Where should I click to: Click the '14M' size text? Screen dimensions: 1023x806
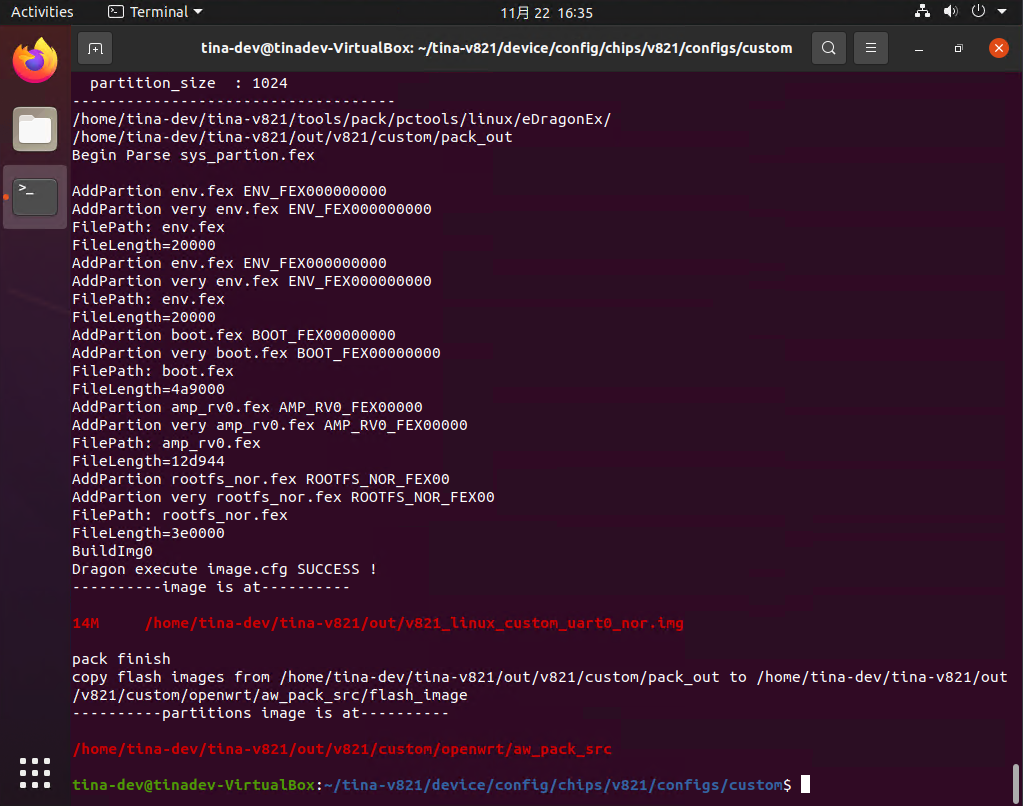click(85, 623)
